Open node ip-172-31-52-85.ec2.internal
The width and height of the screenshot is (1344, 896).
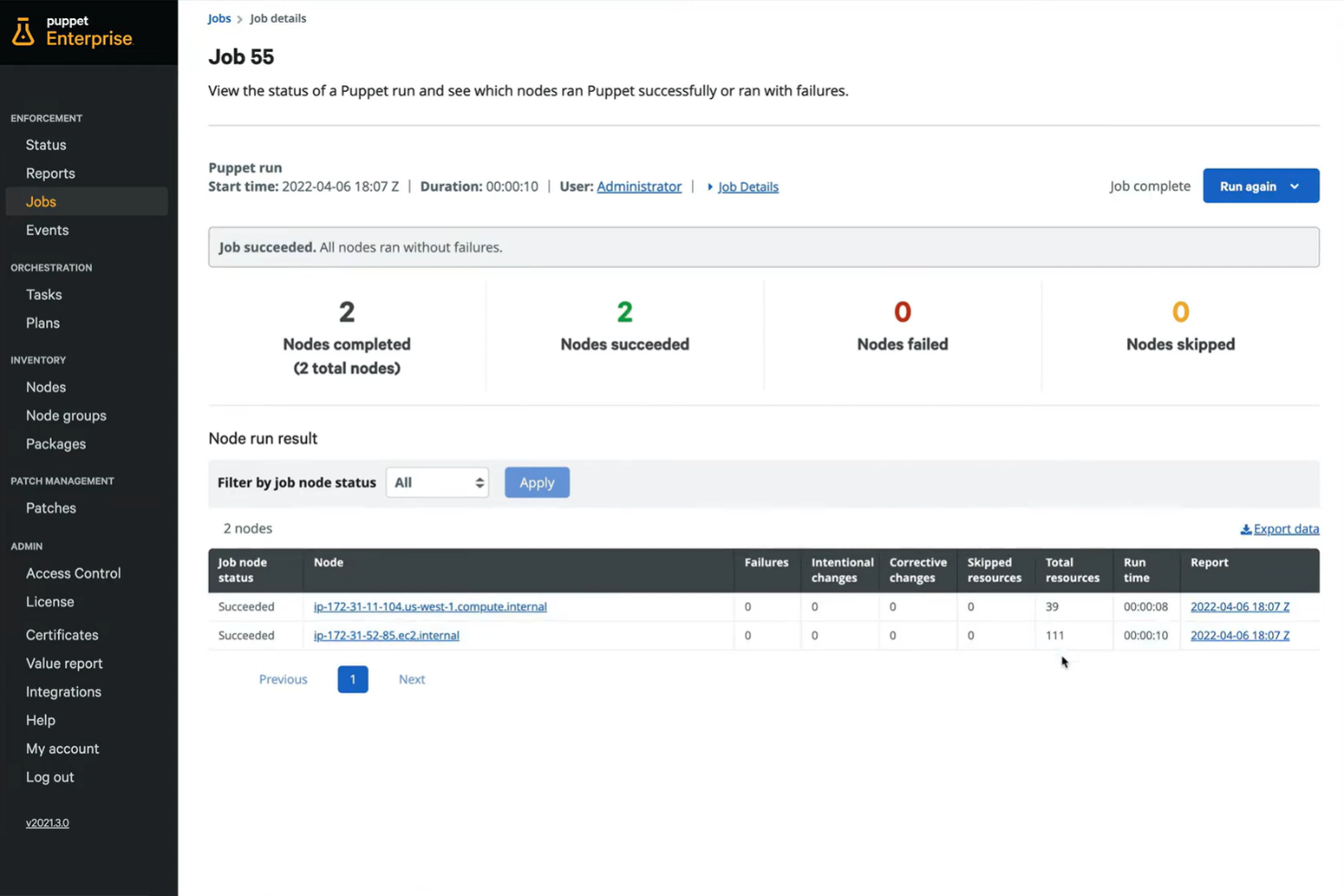tap(385, 635)
